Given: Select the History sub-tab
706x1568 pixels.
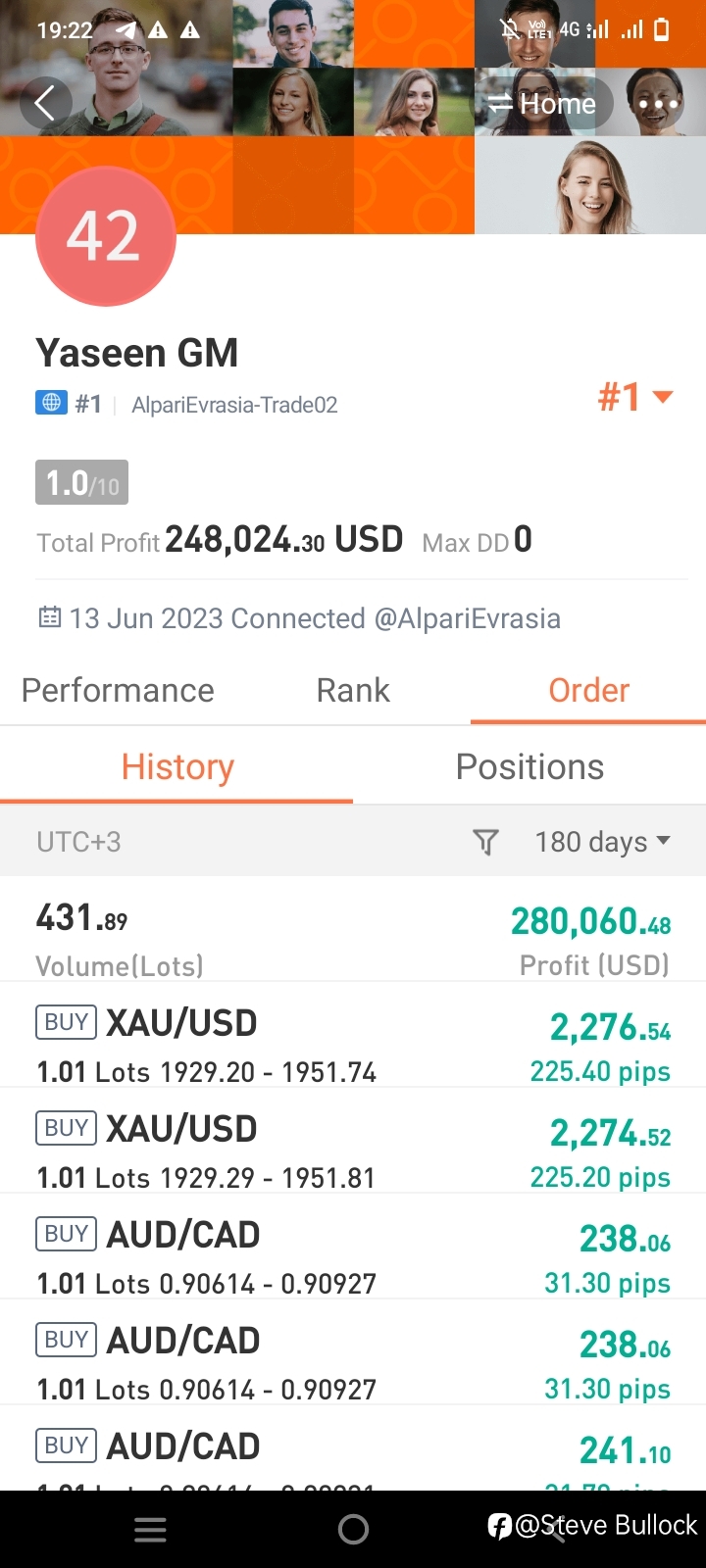Looking at the screenshot, I should [x=176, y=766].
